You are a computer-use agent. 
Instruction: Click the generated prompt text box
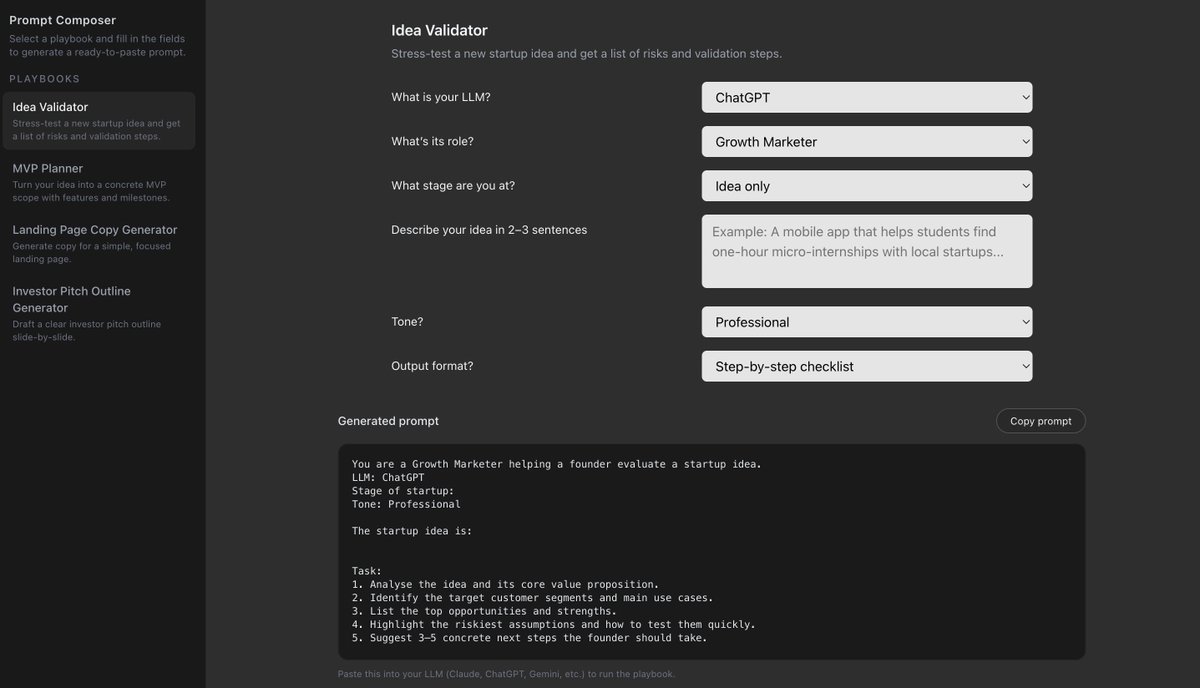click(x=711, y=552)
